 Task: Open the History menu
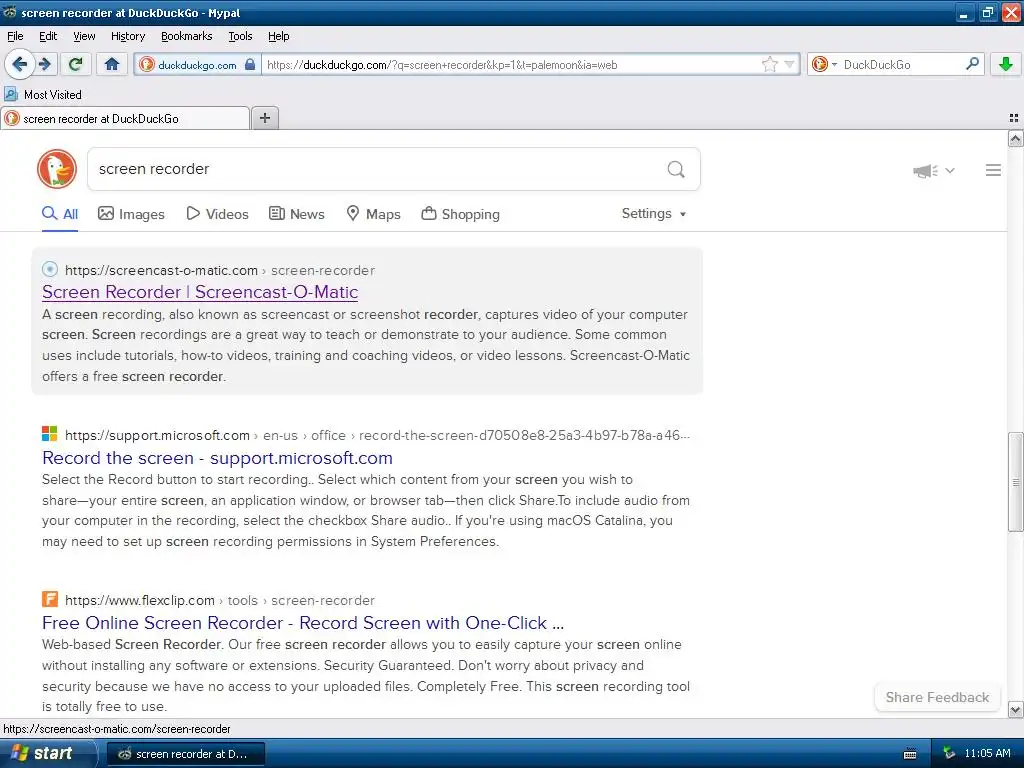128,36
